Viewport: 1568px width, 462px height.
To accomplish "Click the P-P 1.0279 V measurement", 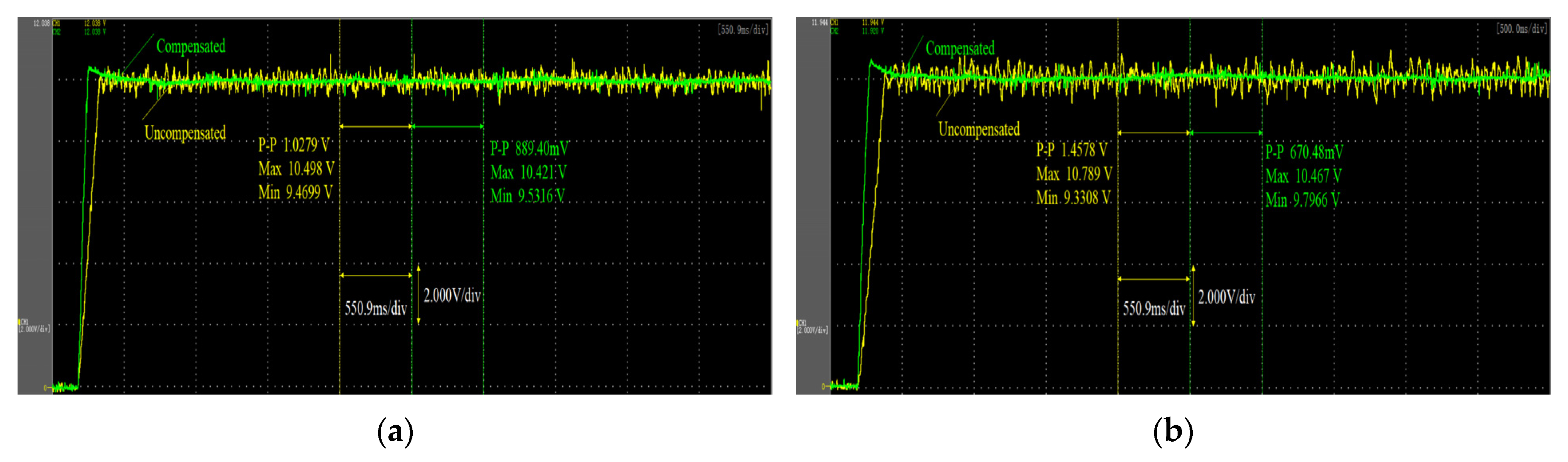I will coord(294,145).
